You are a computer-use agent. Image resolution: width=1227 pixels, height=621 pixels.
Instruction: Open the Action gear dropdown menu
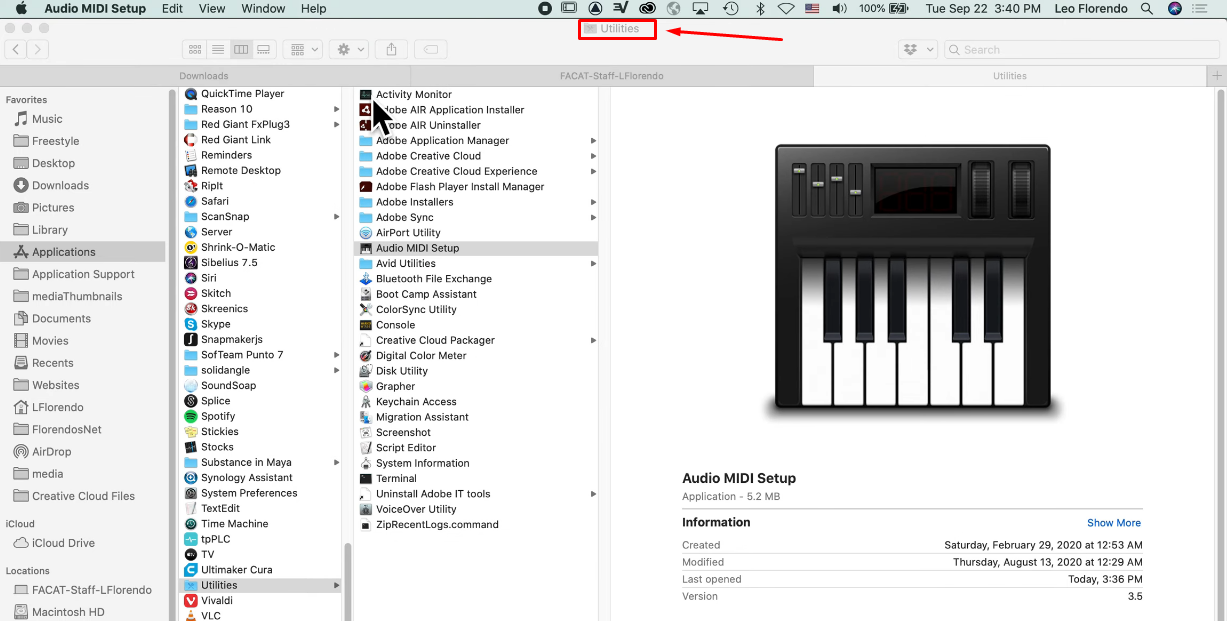click(351, 49)
